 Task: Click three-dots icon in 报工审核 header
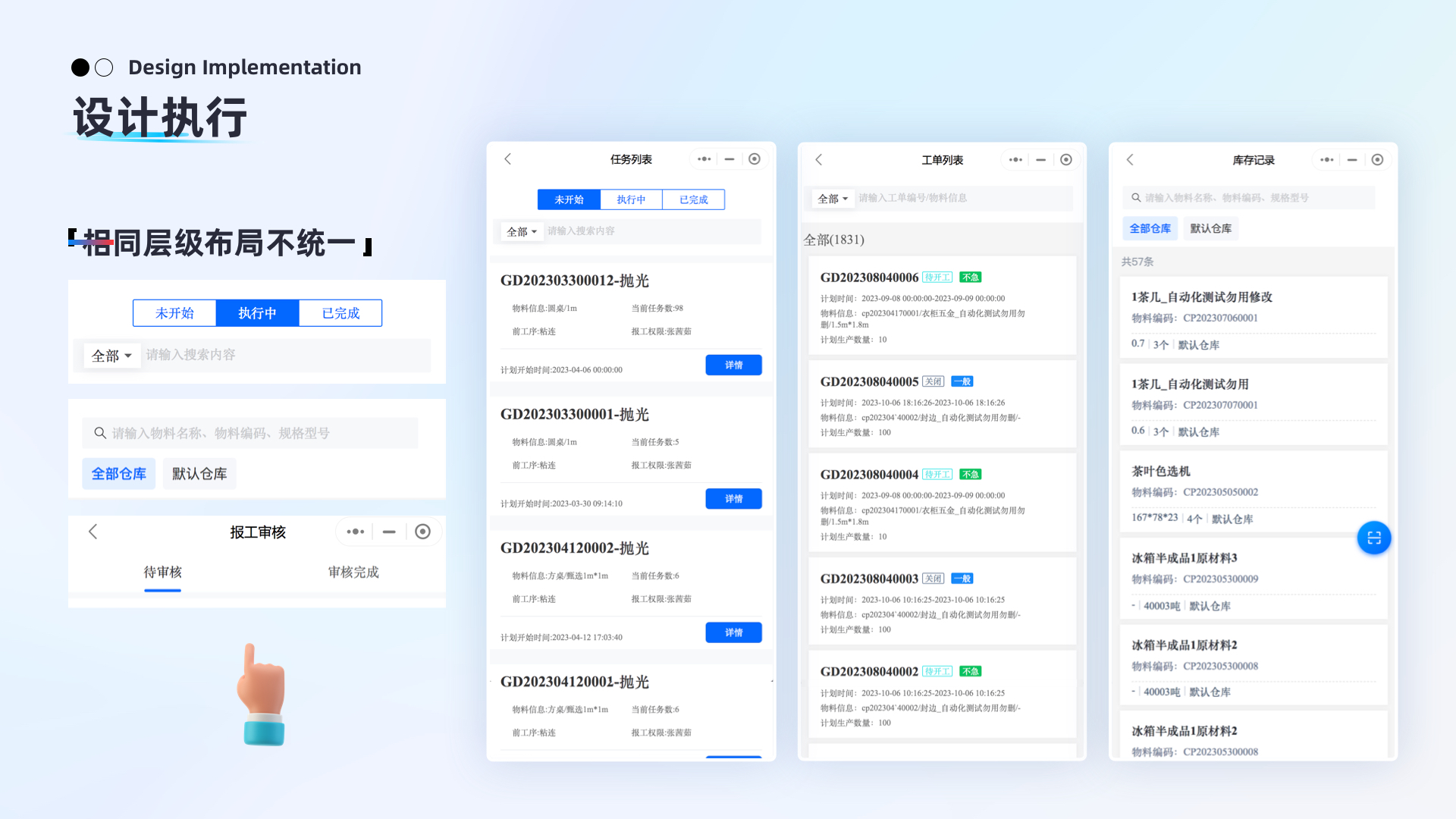pyautogui.click(x=355, y=532)
